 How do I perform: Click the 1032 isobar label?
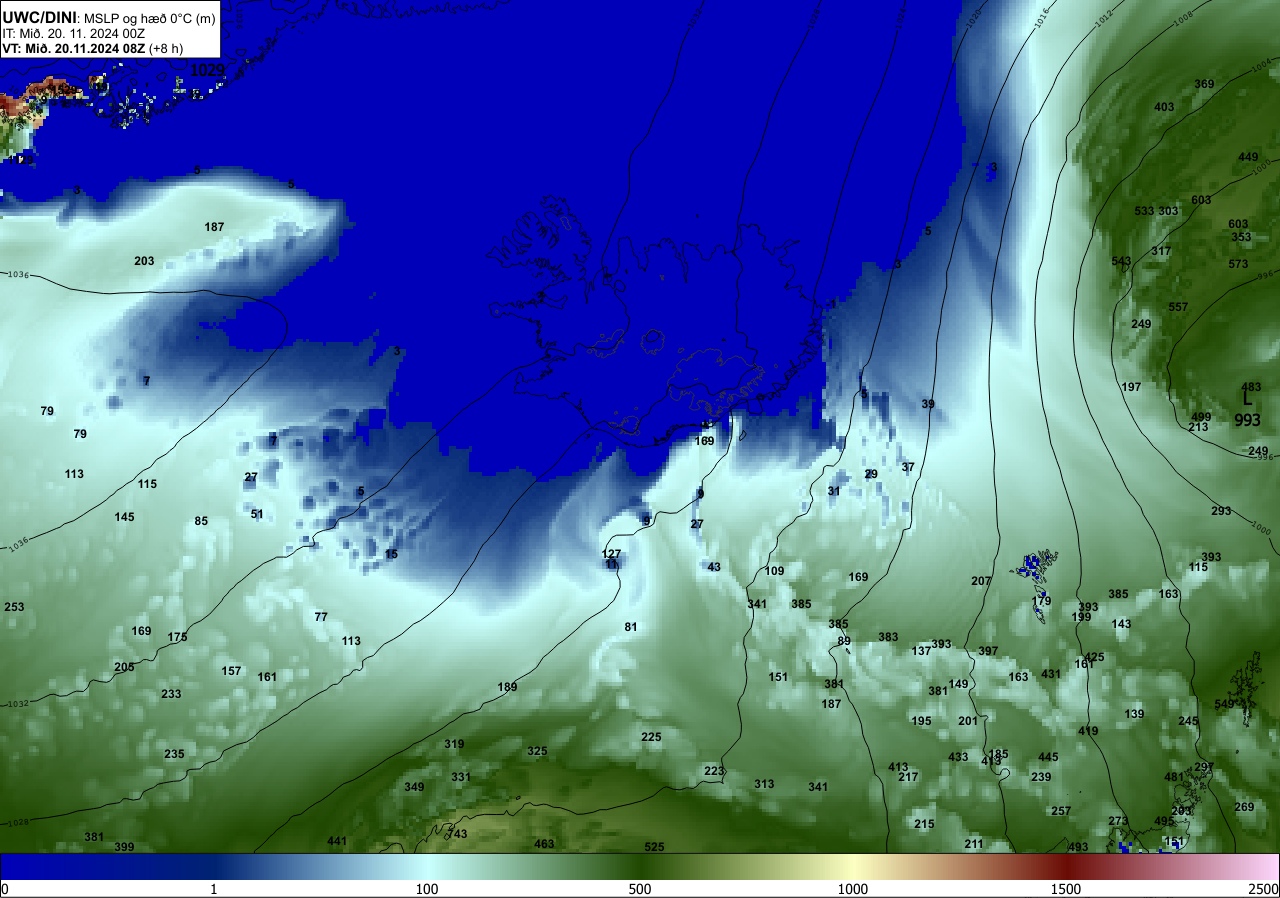[17, 704]
